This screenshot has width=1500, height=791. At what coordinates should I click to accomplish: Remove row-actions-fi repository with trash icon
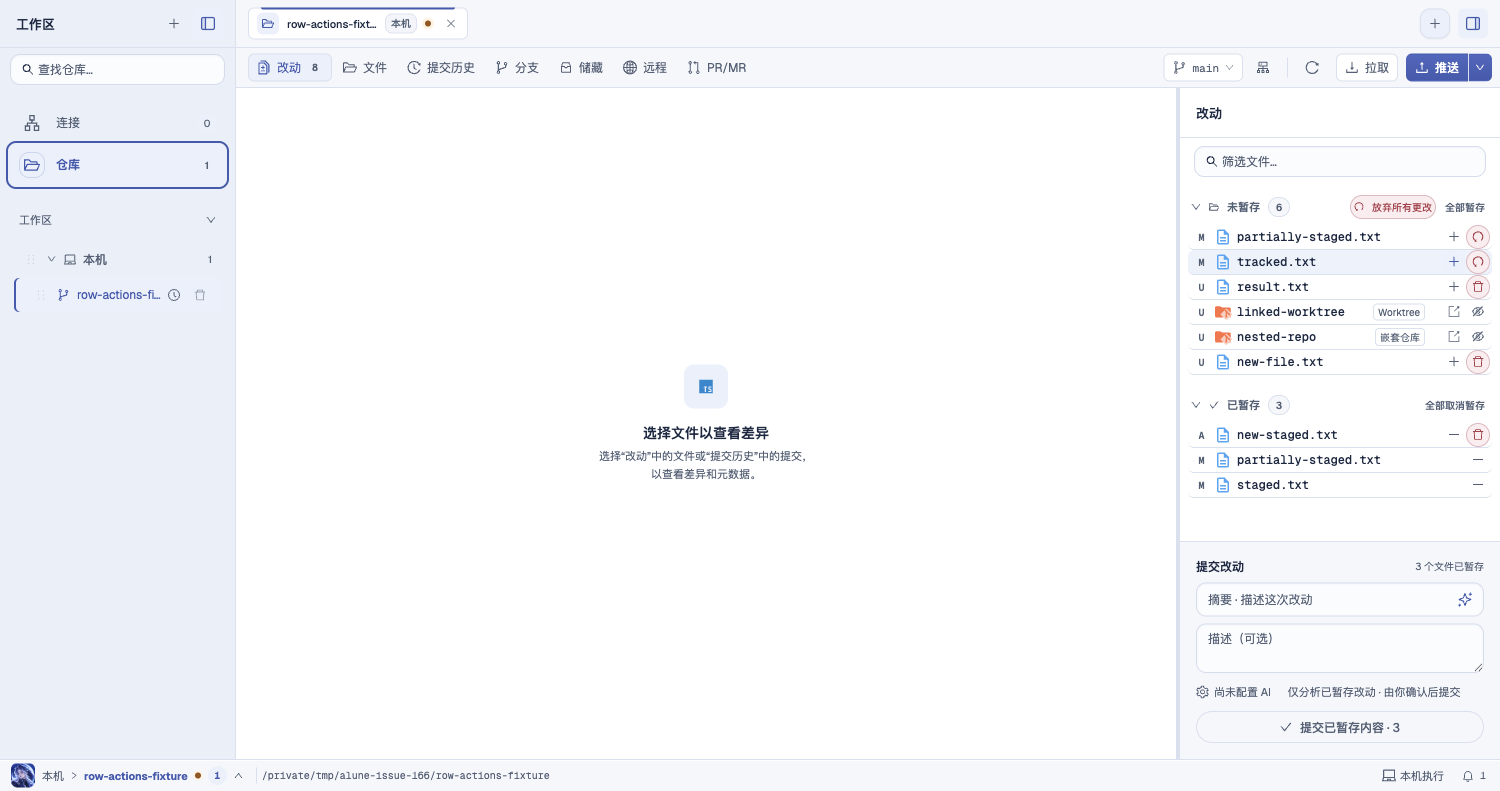pos(200,295)
